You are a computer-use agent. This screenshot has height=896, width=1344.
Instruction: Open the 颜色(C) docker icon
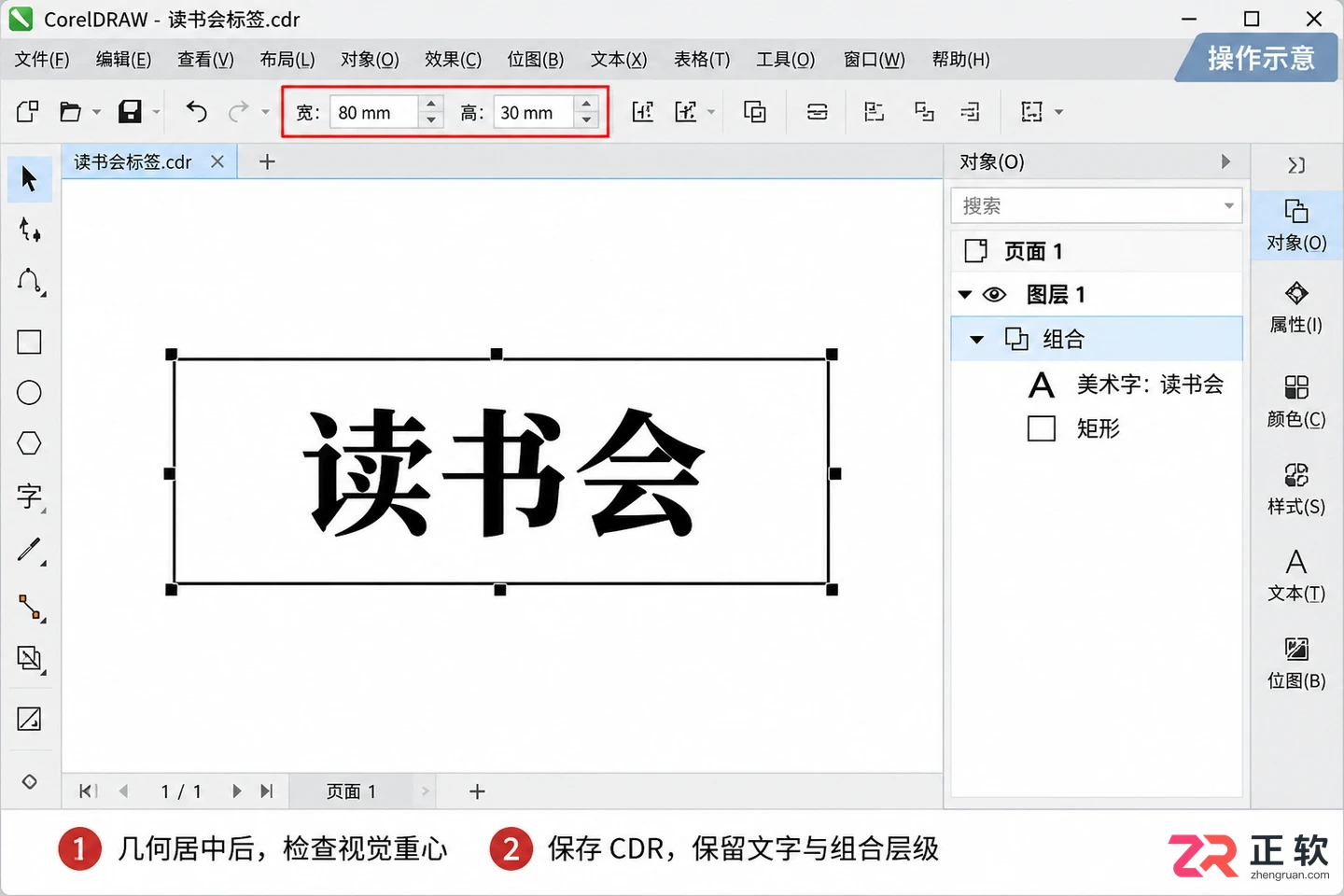pyautogui.click(x=1296, y=401)
